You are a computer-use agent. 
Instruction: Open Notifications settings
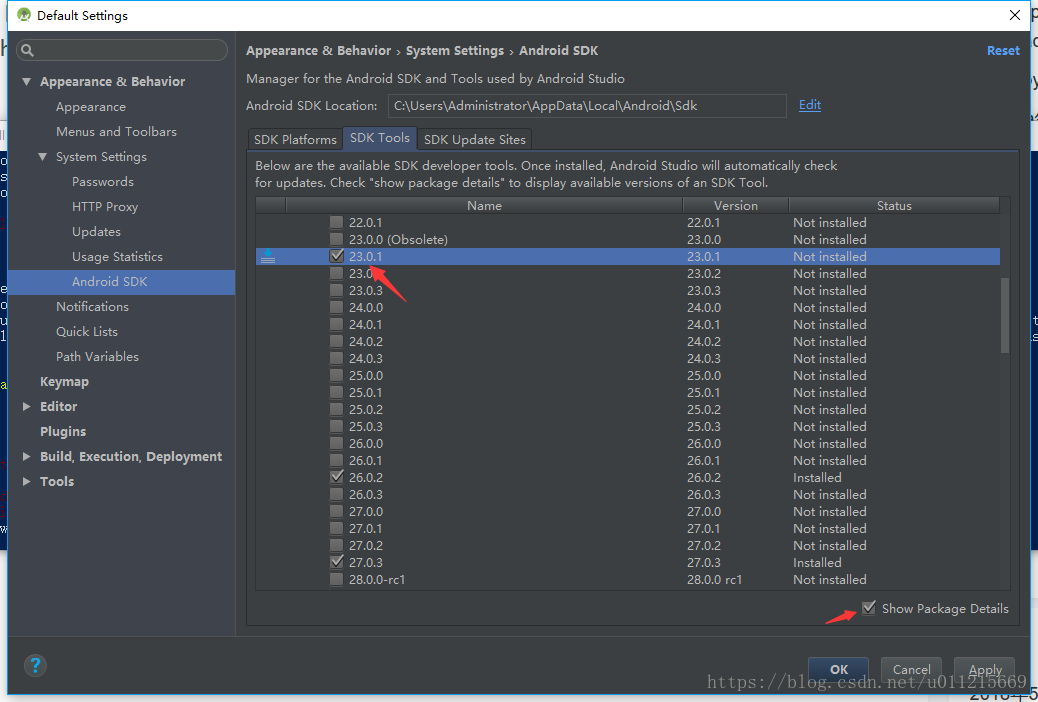(92, 307)
